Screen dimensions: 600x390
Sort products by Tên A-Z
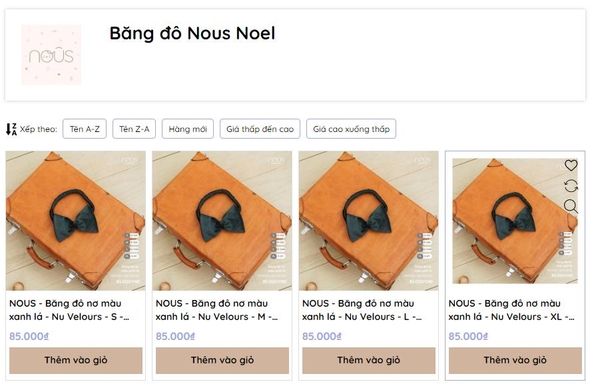(85, 129)
